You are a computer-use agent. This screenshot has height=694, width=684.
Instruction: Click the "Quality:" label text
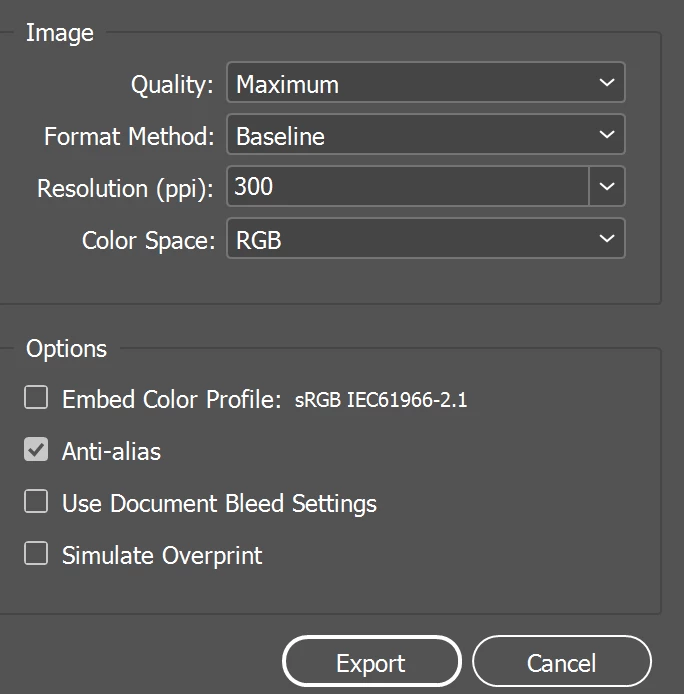coord(172,85)
